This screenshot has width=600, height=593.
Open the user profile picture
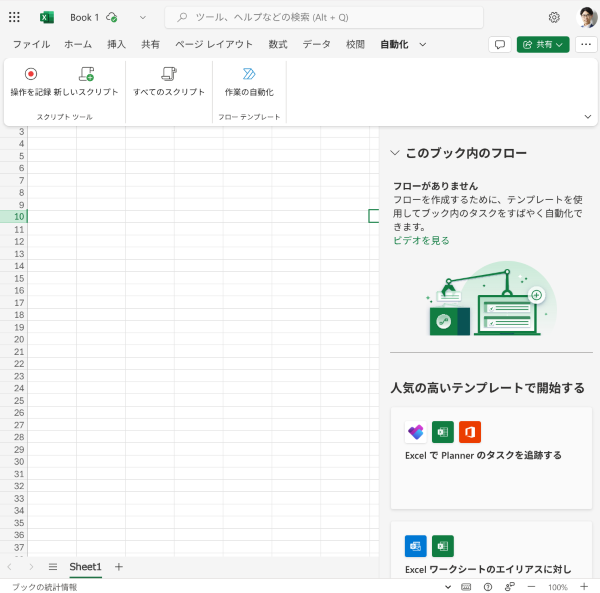pos(587,17)
